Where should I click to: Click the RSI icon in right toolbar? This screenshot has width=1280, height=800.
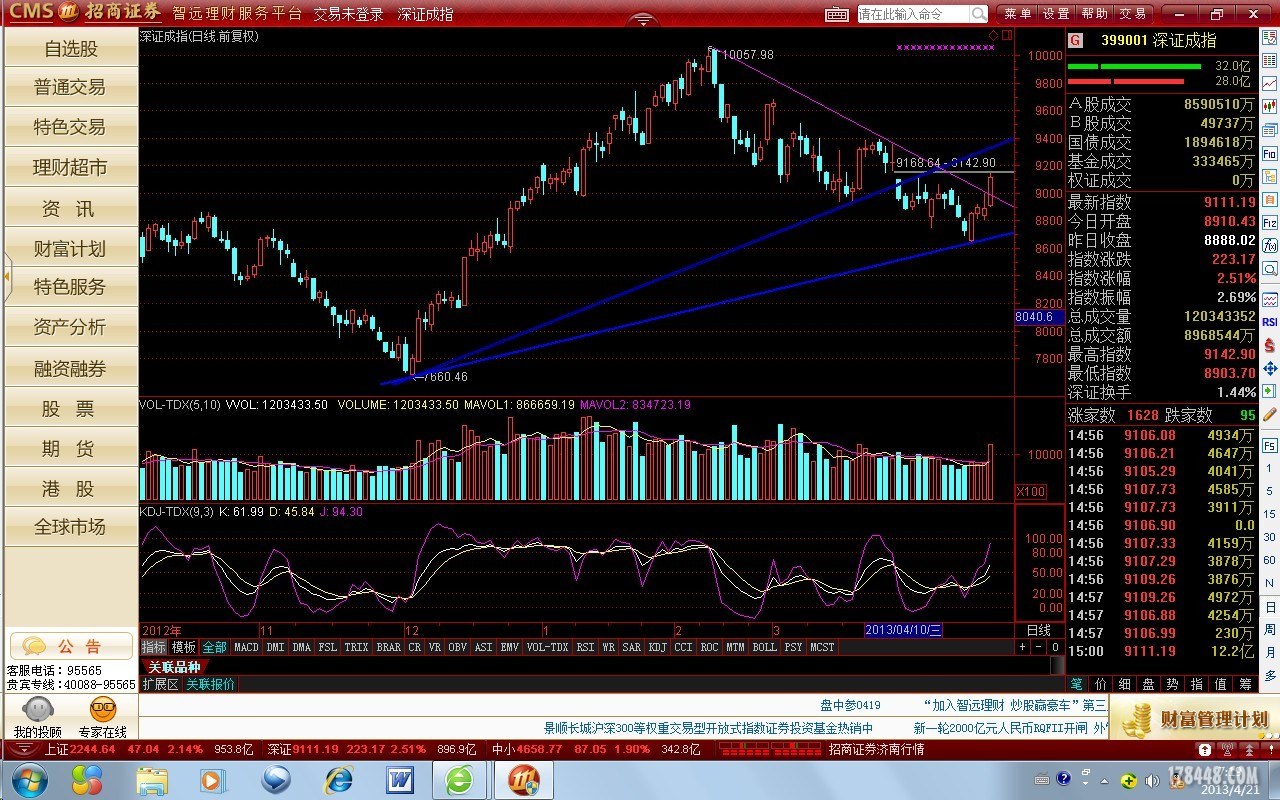pyautogui.click(x=1270, y=322)
